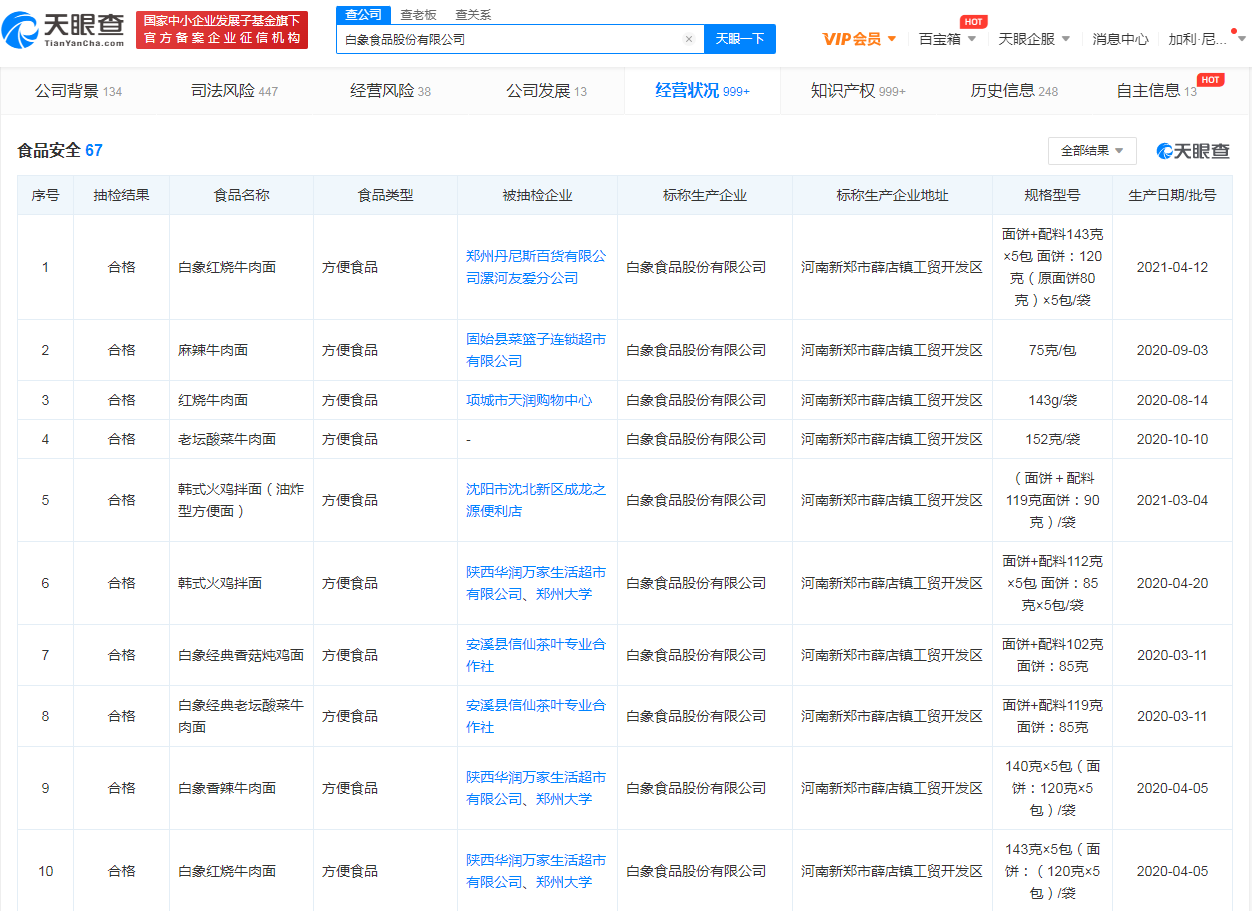This screenshot has width=1252, height=911.
Task: Open the row 10 陕西华润万家生活超市 link
Action: click(x=536, y=871)
